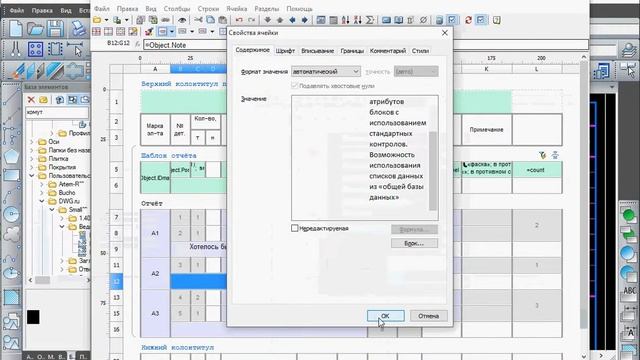The width and height of the screenshot is (640, 360).
Task: Click Отмена to cancel the dialog
Action: click(428, 316)
